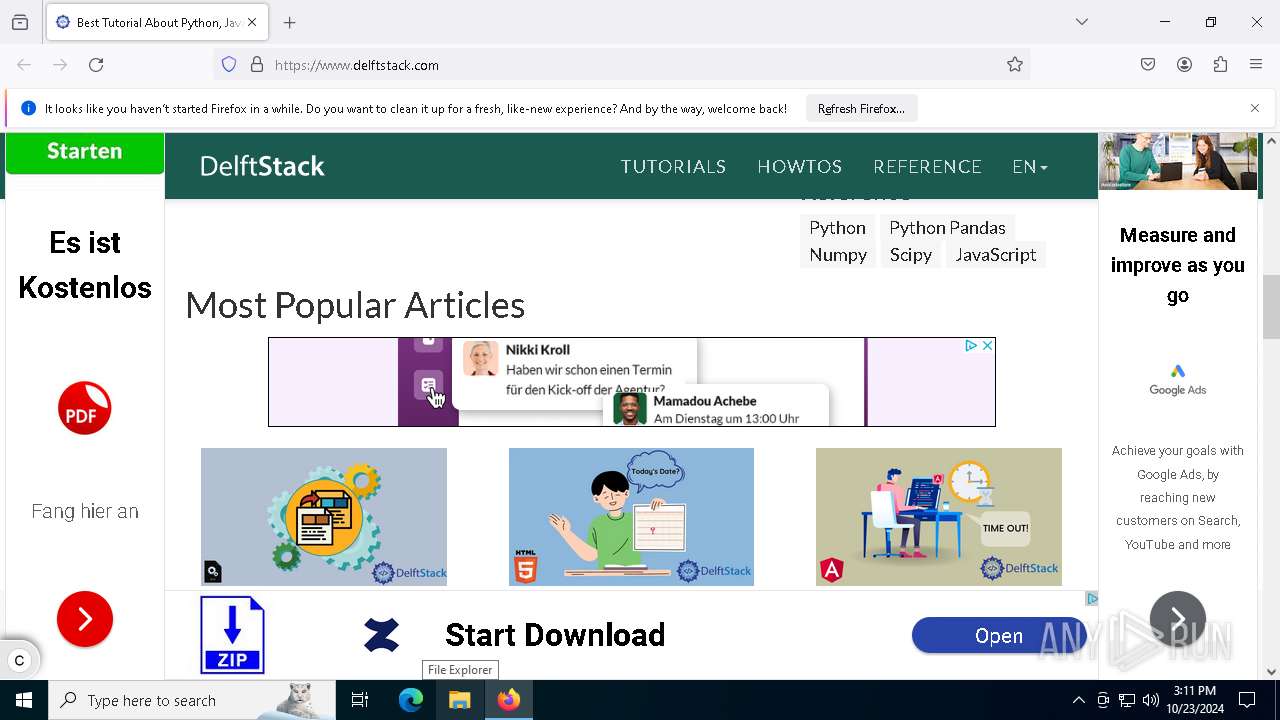Open the volume control tray icon
Screen dimensions: 1280x720
1151,700
